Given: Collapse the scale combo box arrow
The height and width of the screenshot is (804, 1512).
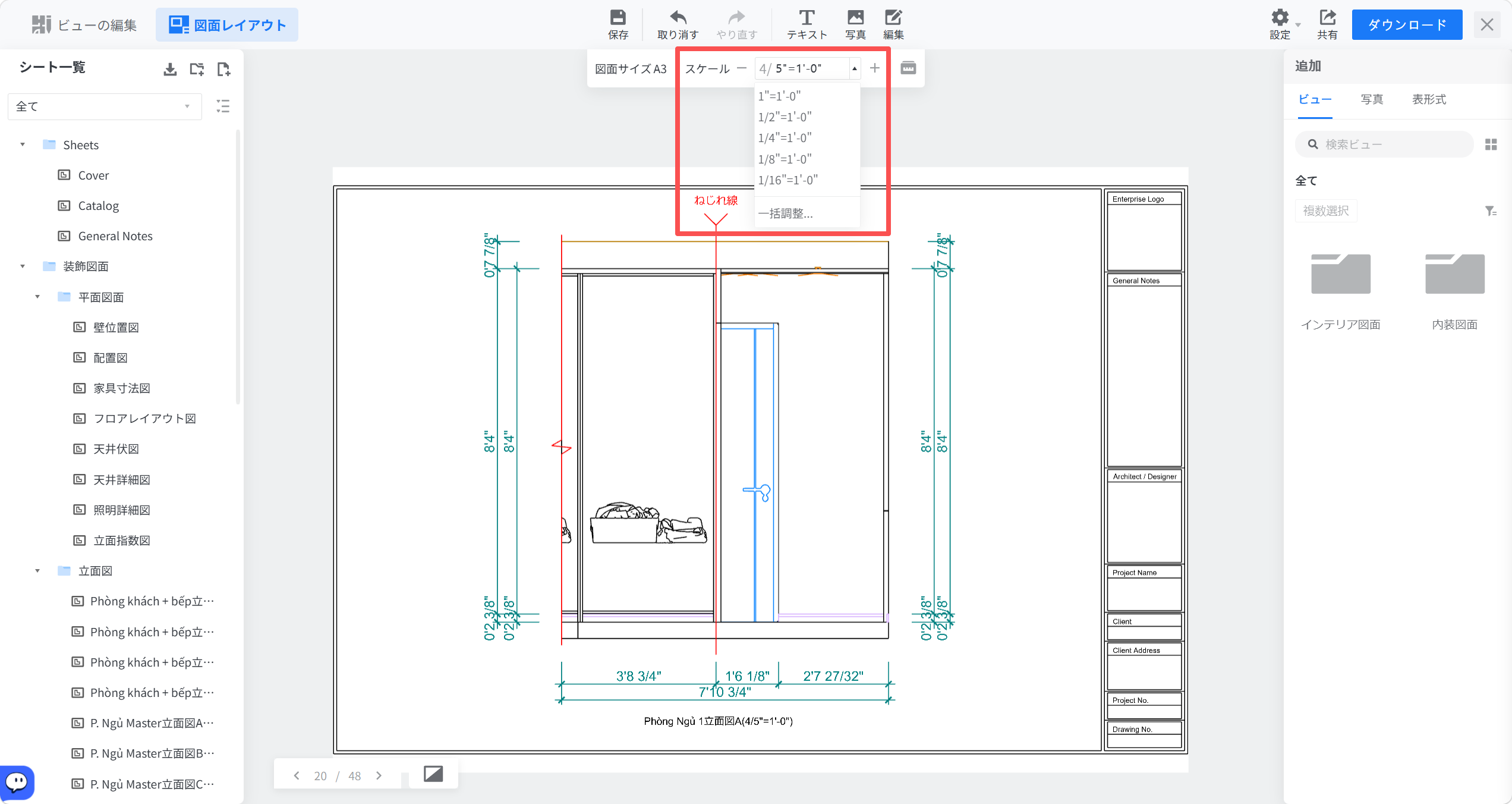Looking at the screenshot, I should 854,68.
